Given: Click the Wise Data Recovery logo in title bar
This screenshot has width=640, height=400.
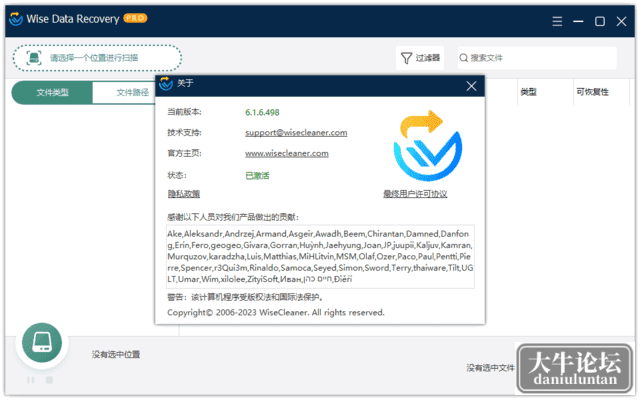Looking at the screenshot, I should (16, 19).
